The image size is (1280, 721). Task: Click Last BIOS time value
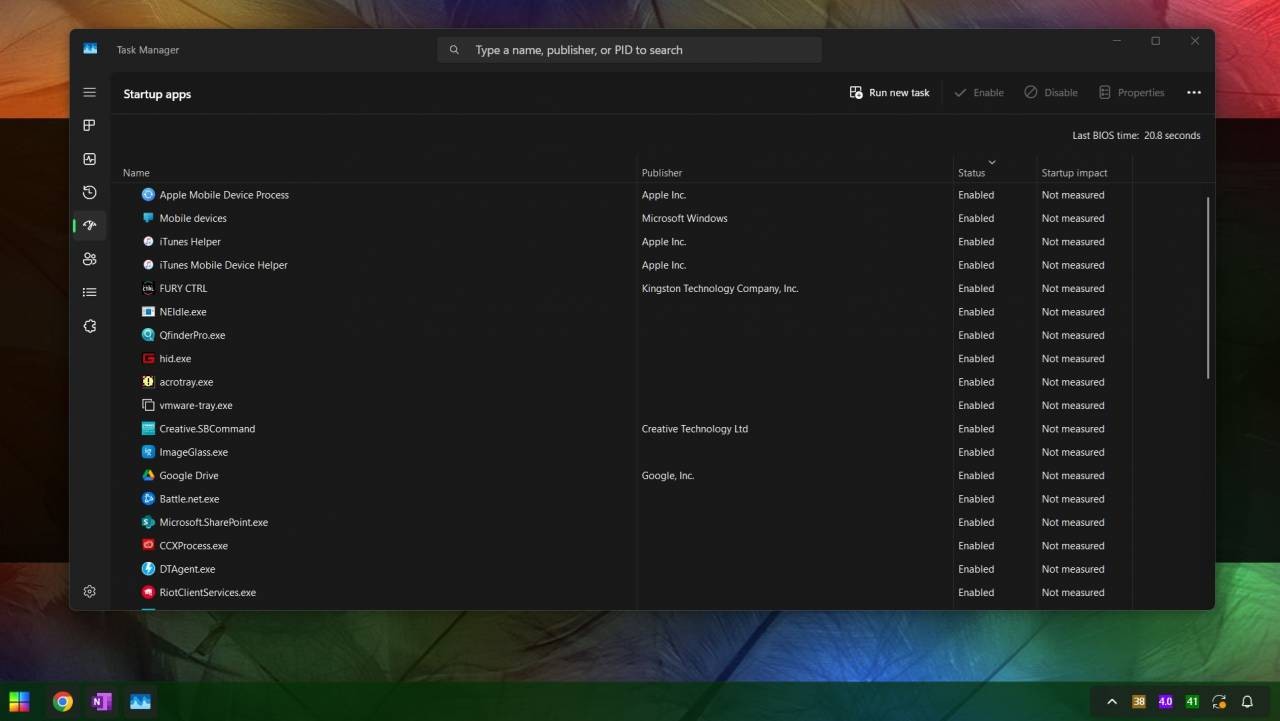click(1172, 135)
